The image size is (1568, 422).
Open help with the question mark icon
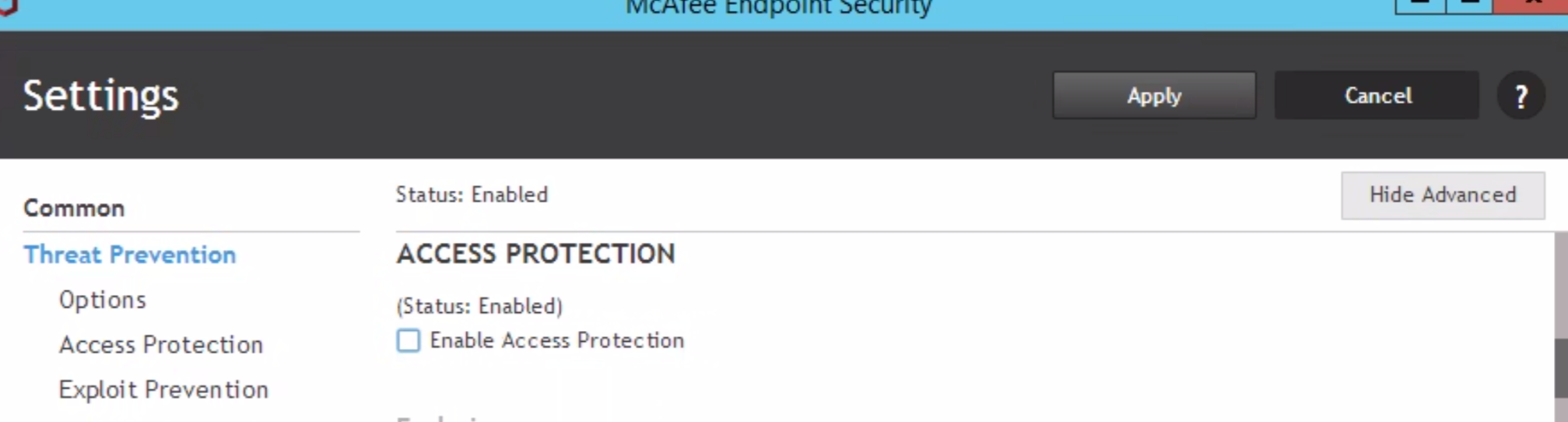(x=1521, y=96)
